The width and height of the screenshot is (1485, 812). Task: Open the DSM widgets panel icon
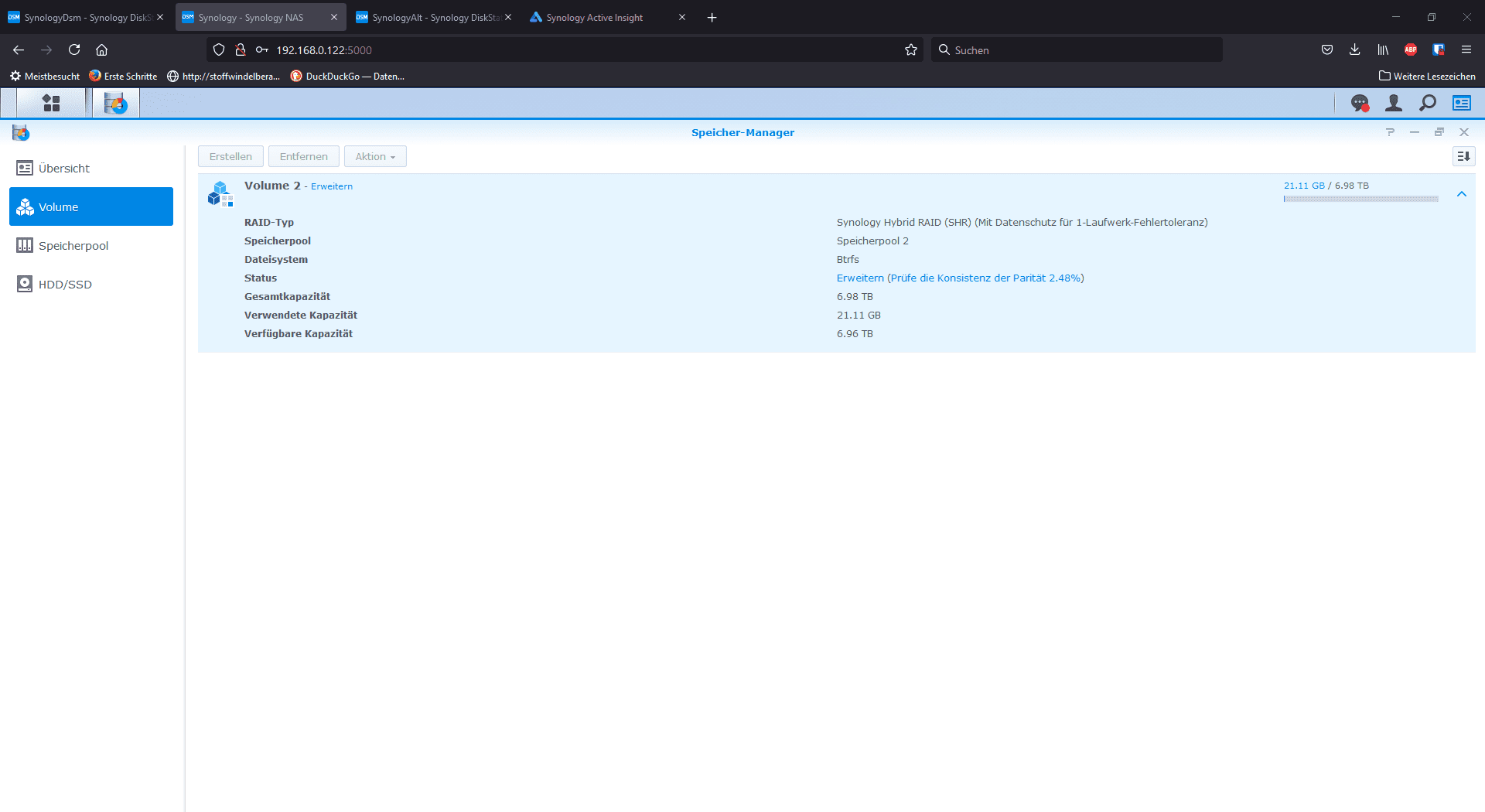pos(1462,103)
